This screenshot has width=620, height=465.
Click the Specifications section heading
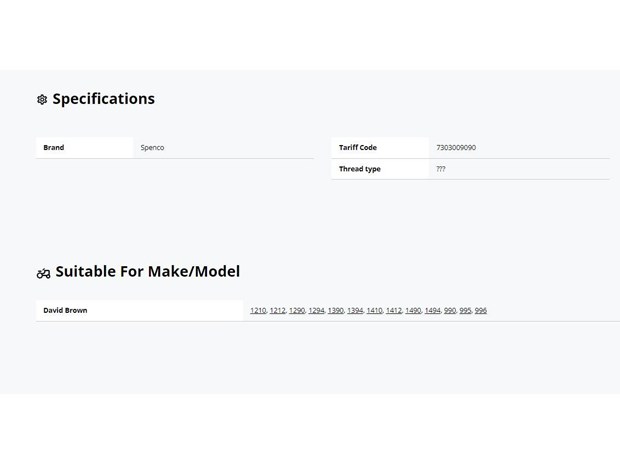click(104, 99)
